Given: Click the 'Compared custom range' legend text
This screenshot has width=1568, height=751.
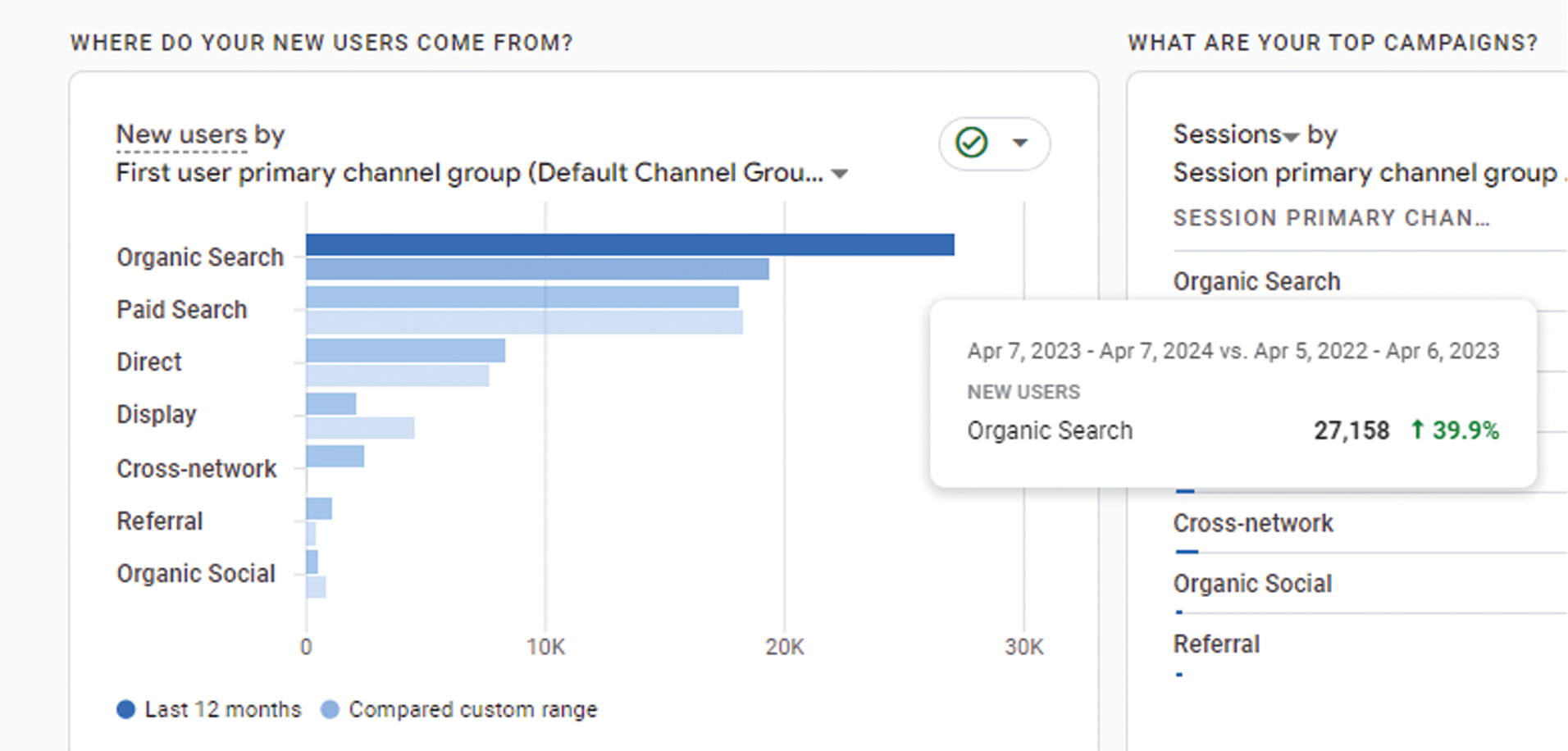Looking at the screenshot, I should click(x=473, y=709).
